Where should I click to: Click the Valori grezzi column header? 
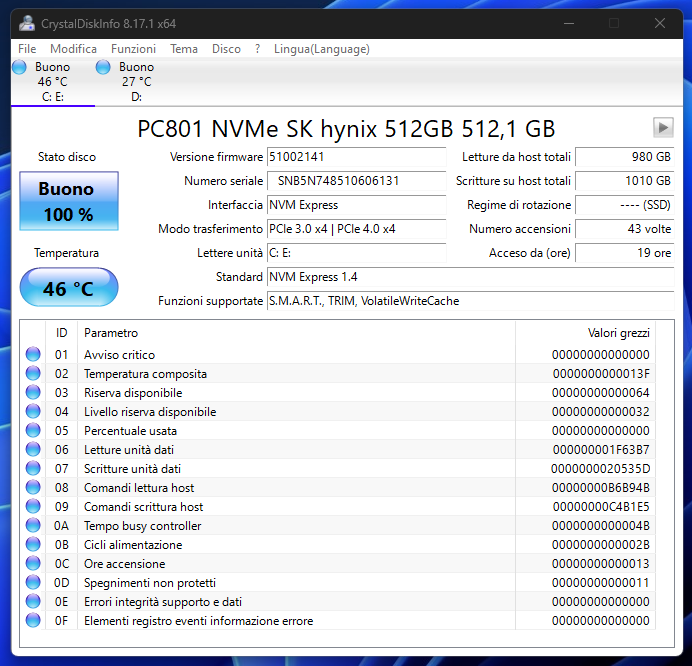[585, 333]
